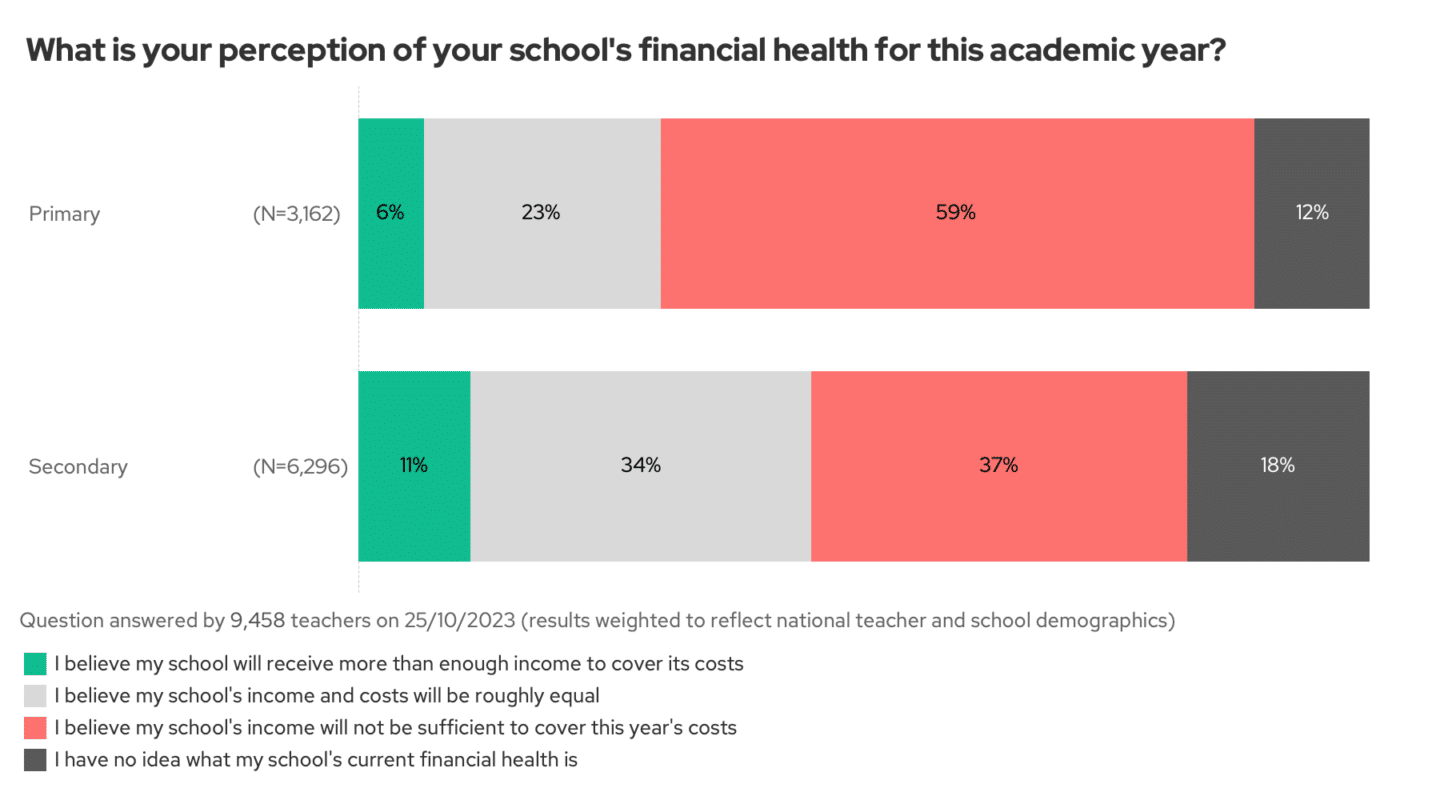1440x800 pixels.
Task: Click the red legend swatch
Action: 35,727
